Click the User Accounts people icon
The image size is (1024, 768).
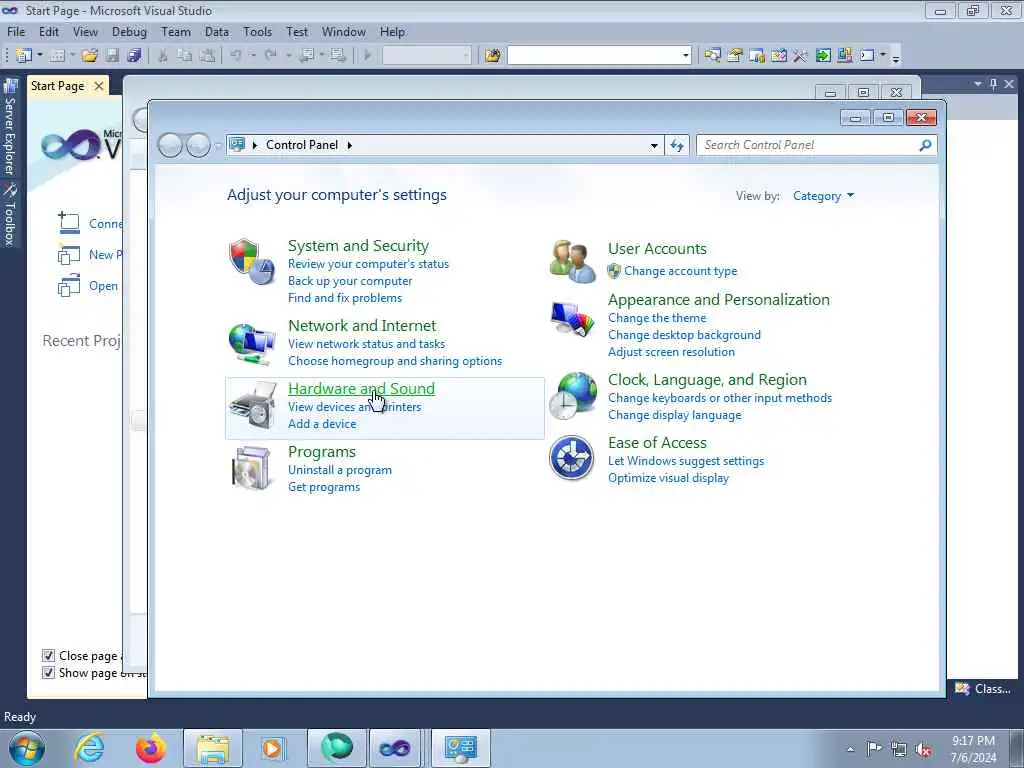click(572, 261)
